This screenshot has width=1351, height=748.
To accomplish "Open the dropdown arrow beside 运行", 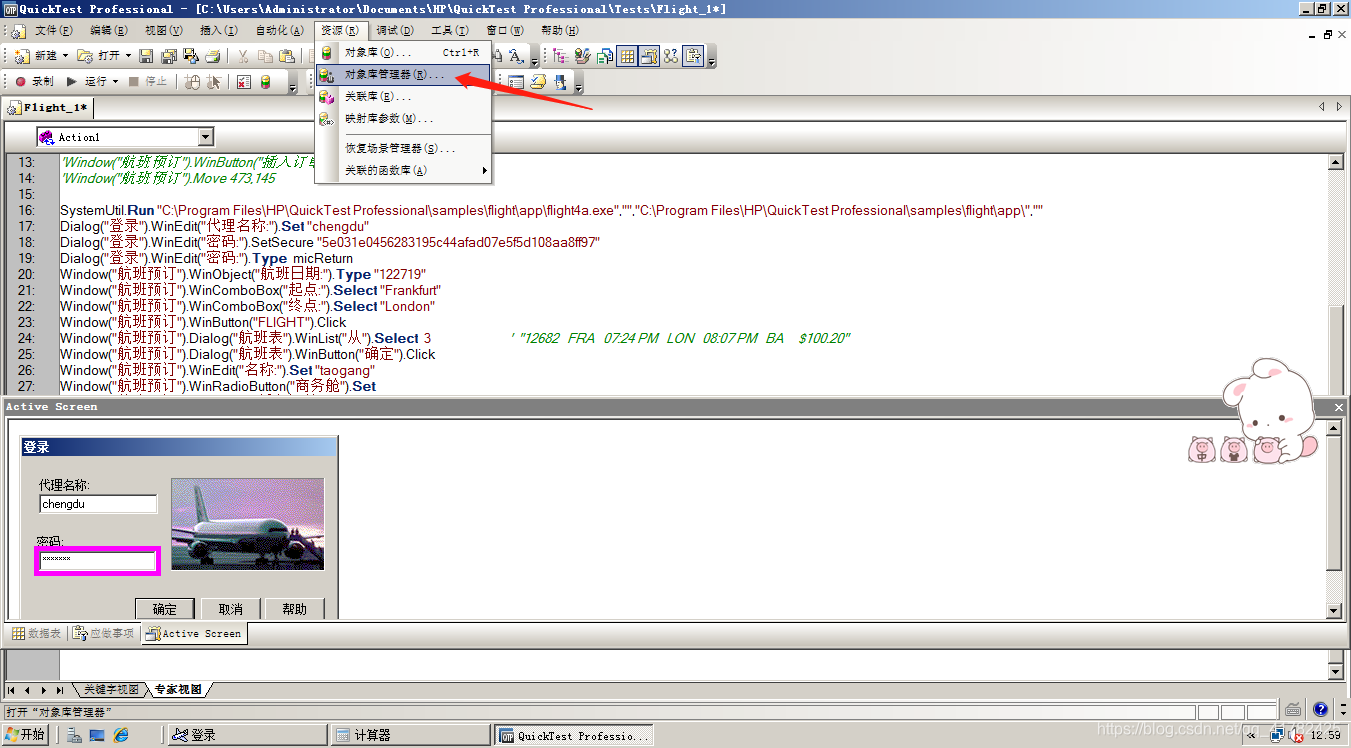I will [116, 82].
